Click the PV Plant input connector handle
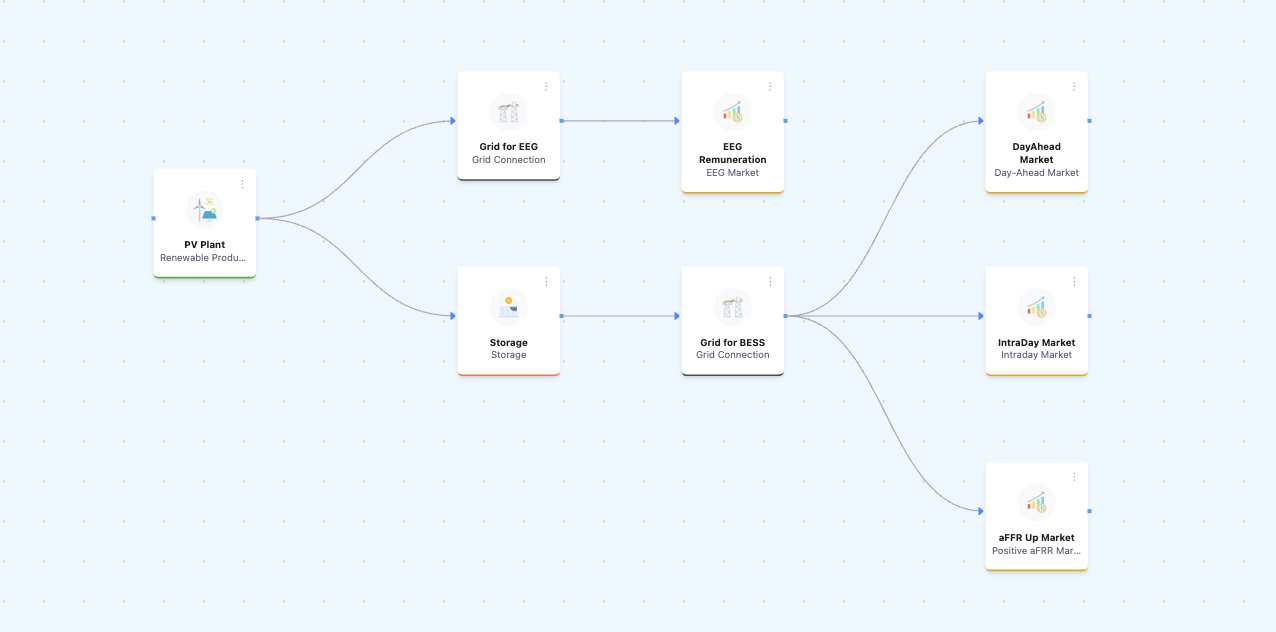 tap(153, 218)
